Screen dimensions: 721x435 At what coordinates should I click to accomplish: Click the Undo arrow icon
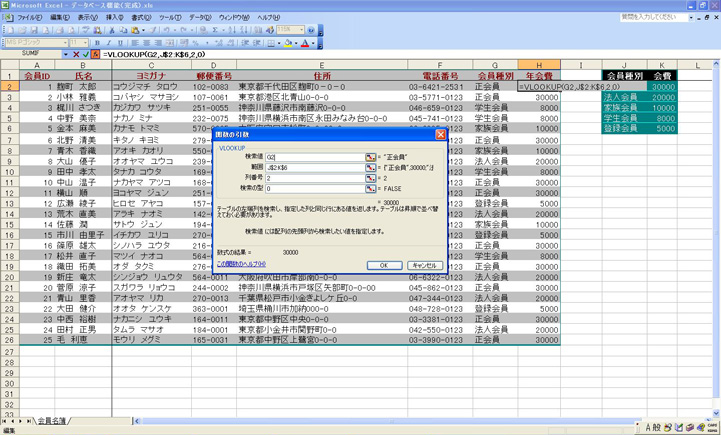166,30
